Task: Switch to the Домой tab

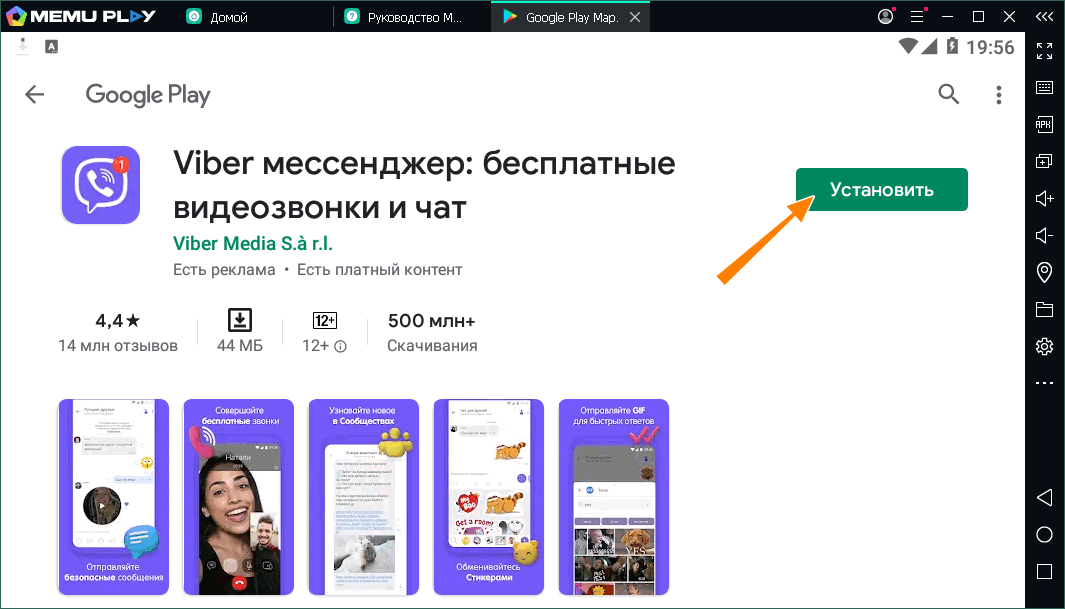Action: click(x=217, y=17)
